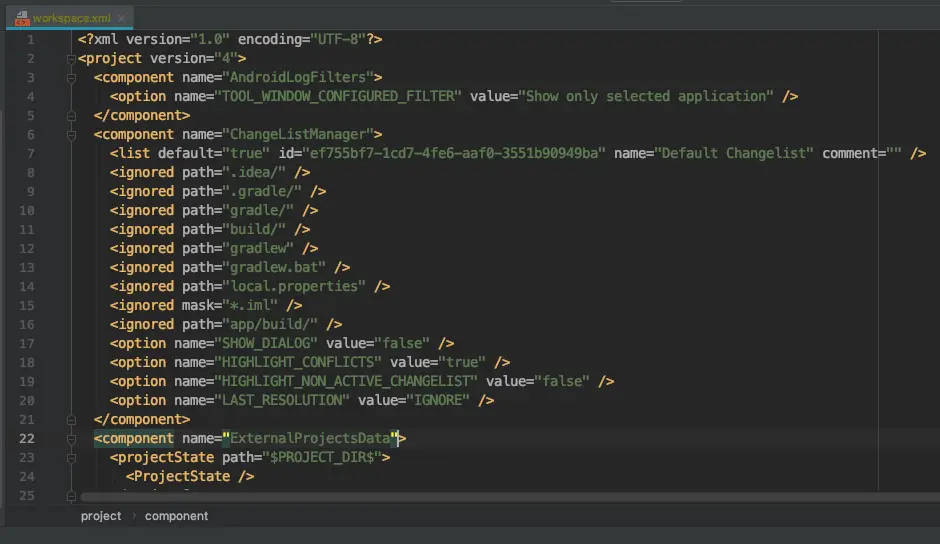This screenshot has width=940, height=544.
Task: Click the text "AndroidLogFilters" on line 3
Action: pyautogui.click(x=298, y=77)
